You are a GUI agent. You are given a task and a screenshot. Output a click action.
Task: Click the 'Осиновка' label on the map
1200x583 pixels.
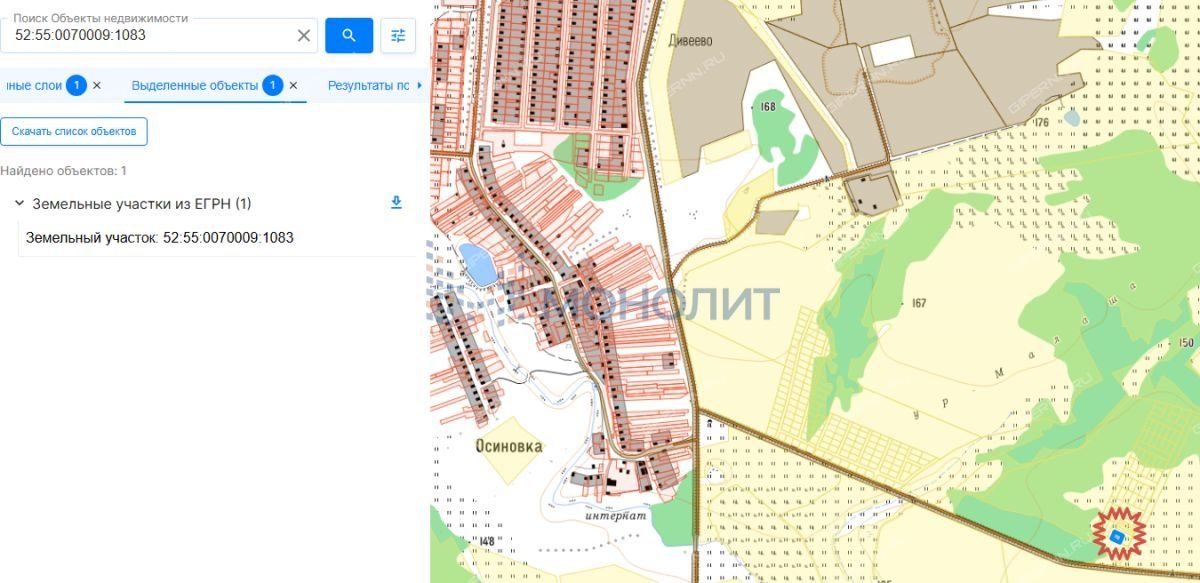click(x=508, y=446)
